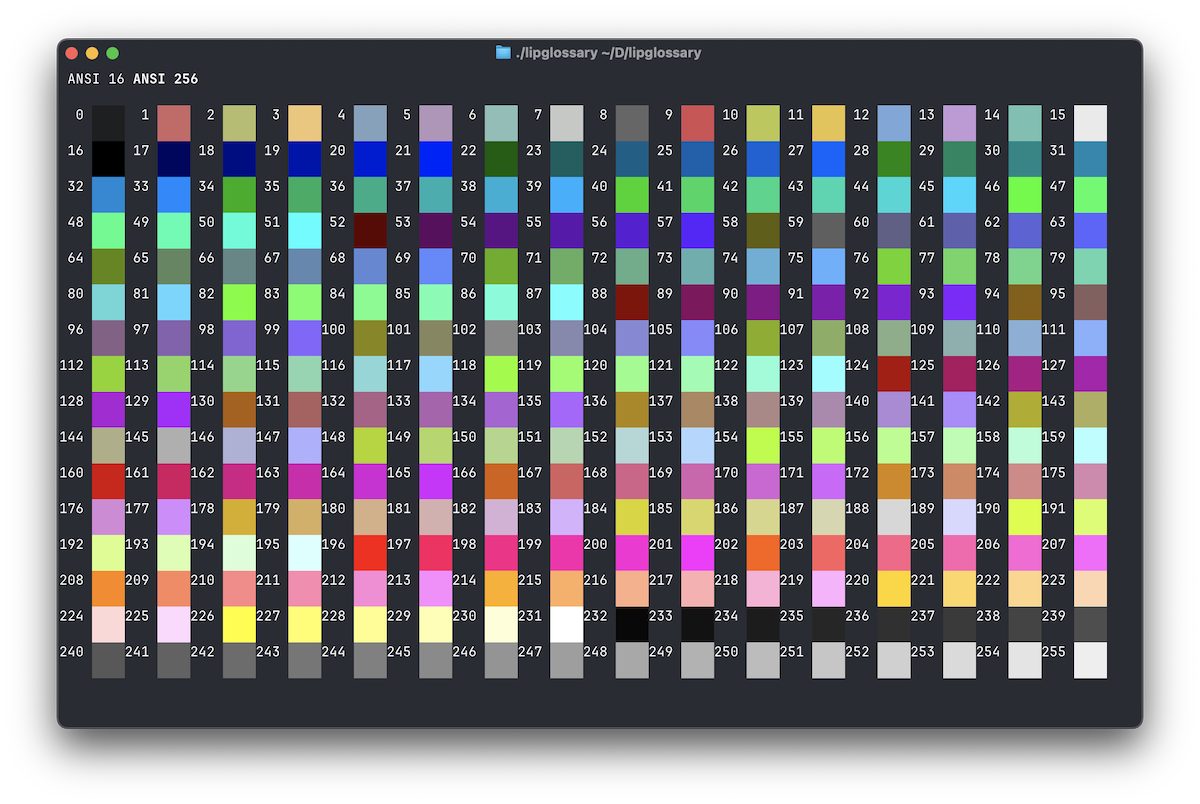Select the red swatch labeled 196
Image resolution: width=1200 pixels, height=804 pixels.
[x=370, y=552]
